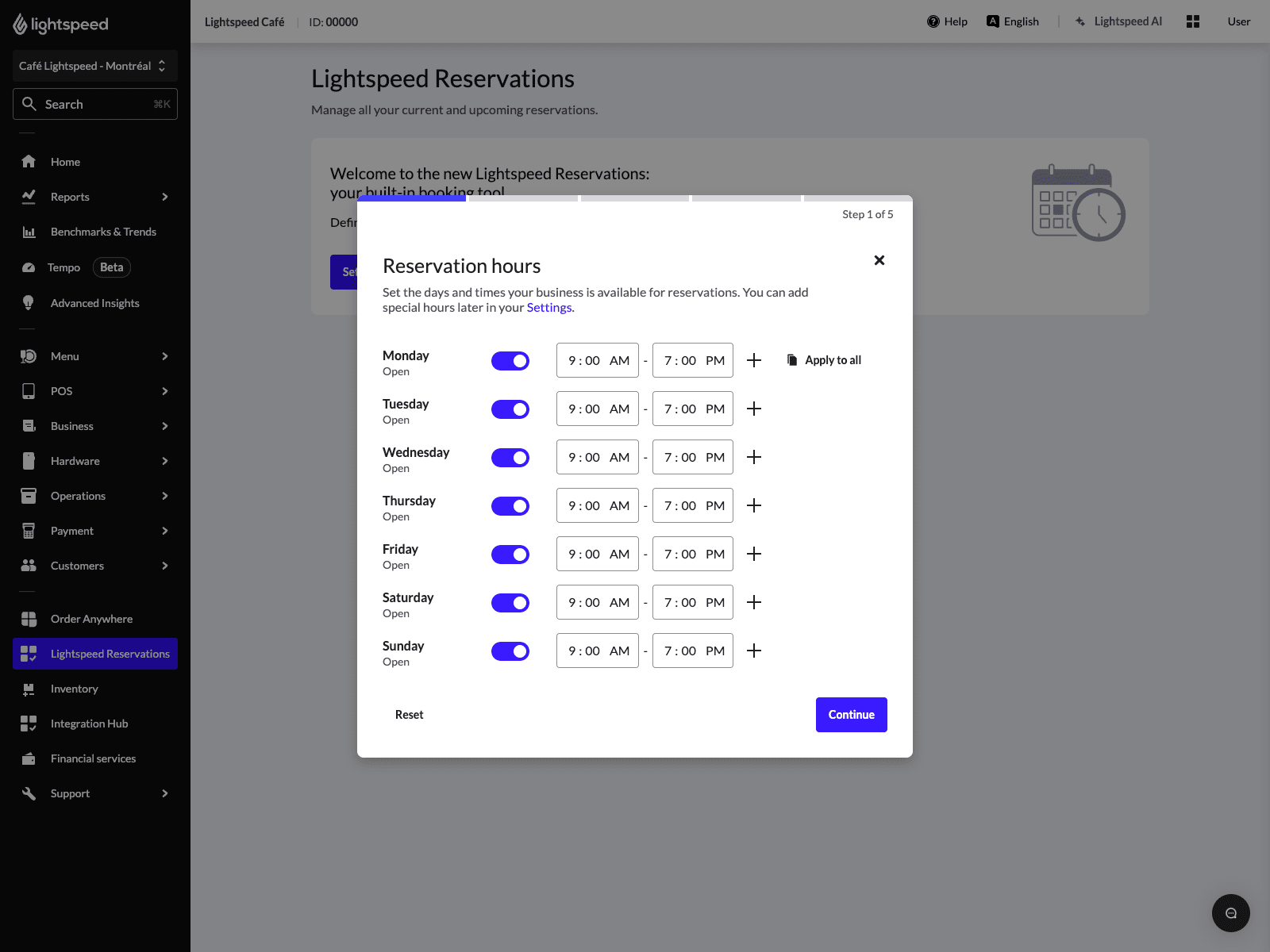
Task: Click the Lightspeed logo in the sidebar
Action: click(x=60, y=24)
